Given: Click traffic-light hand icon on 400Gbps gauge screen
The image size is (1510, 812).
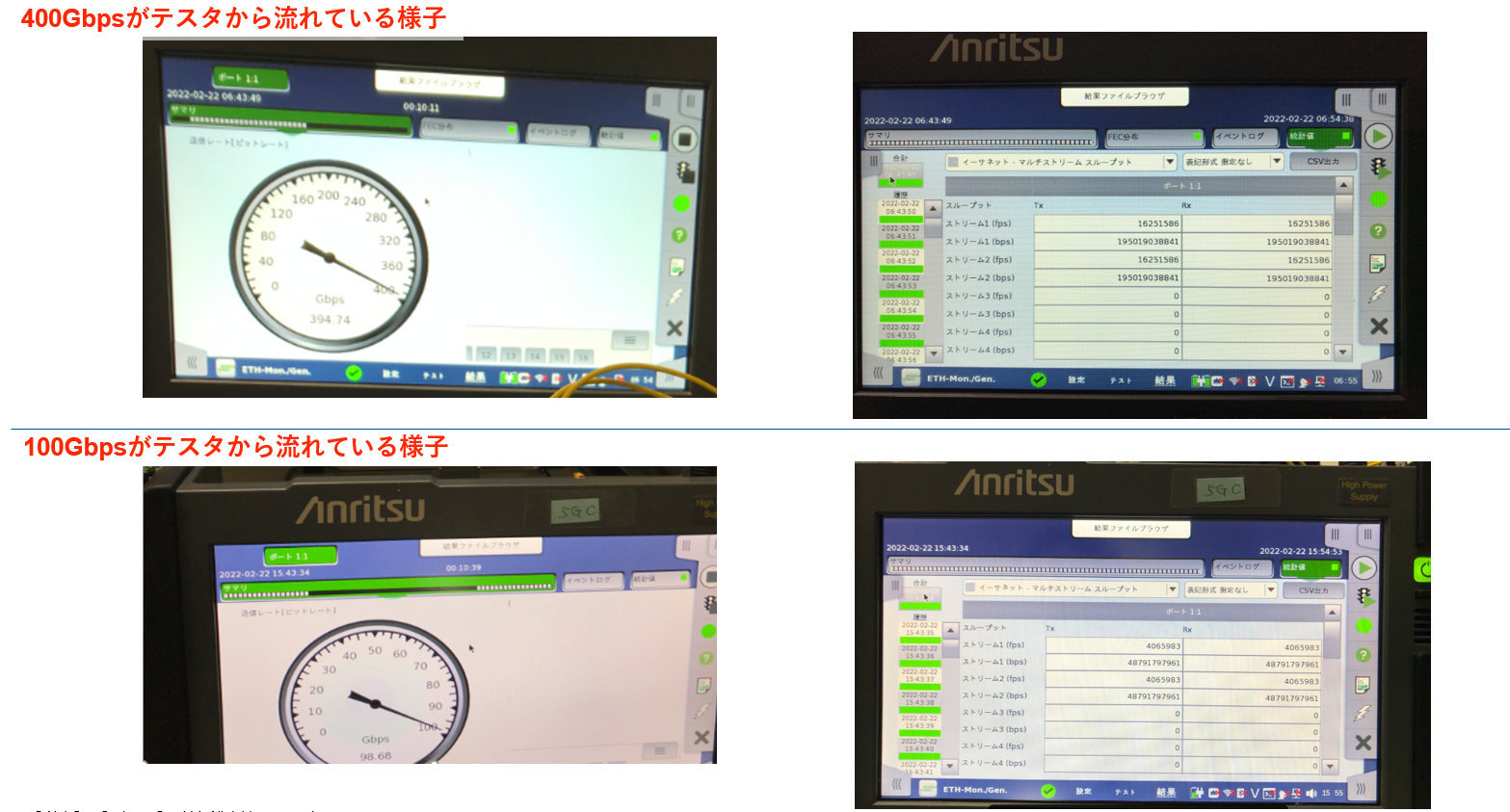Looking at the screenshot, I should pos(685,171).
